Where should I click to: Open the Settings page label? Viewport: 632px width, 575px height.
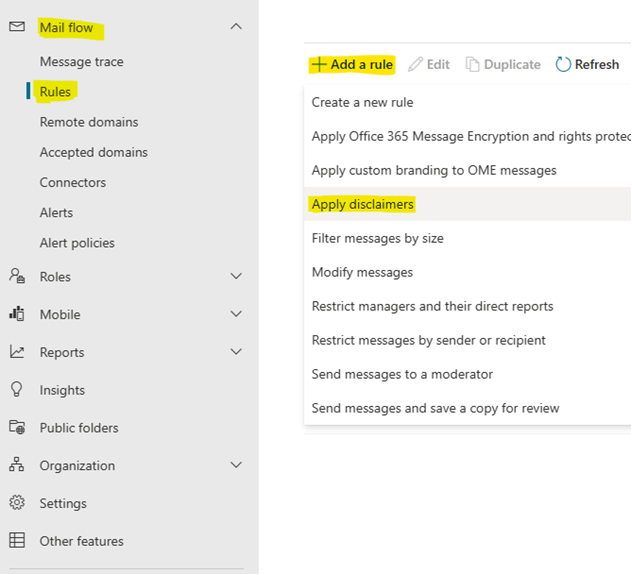pyautogui.click(x=63, y=503)
